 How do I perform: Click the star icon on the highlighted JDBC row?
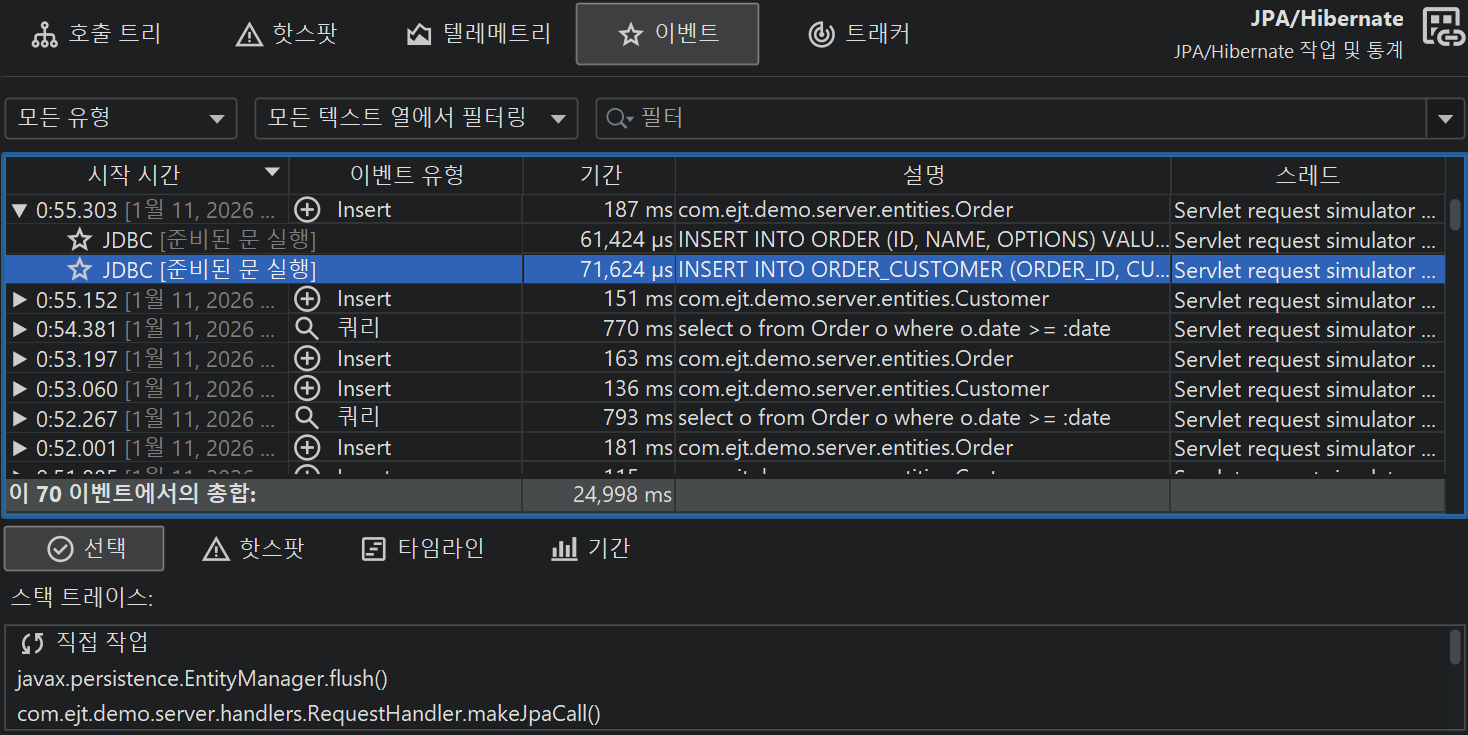click(x=80, y=270)
